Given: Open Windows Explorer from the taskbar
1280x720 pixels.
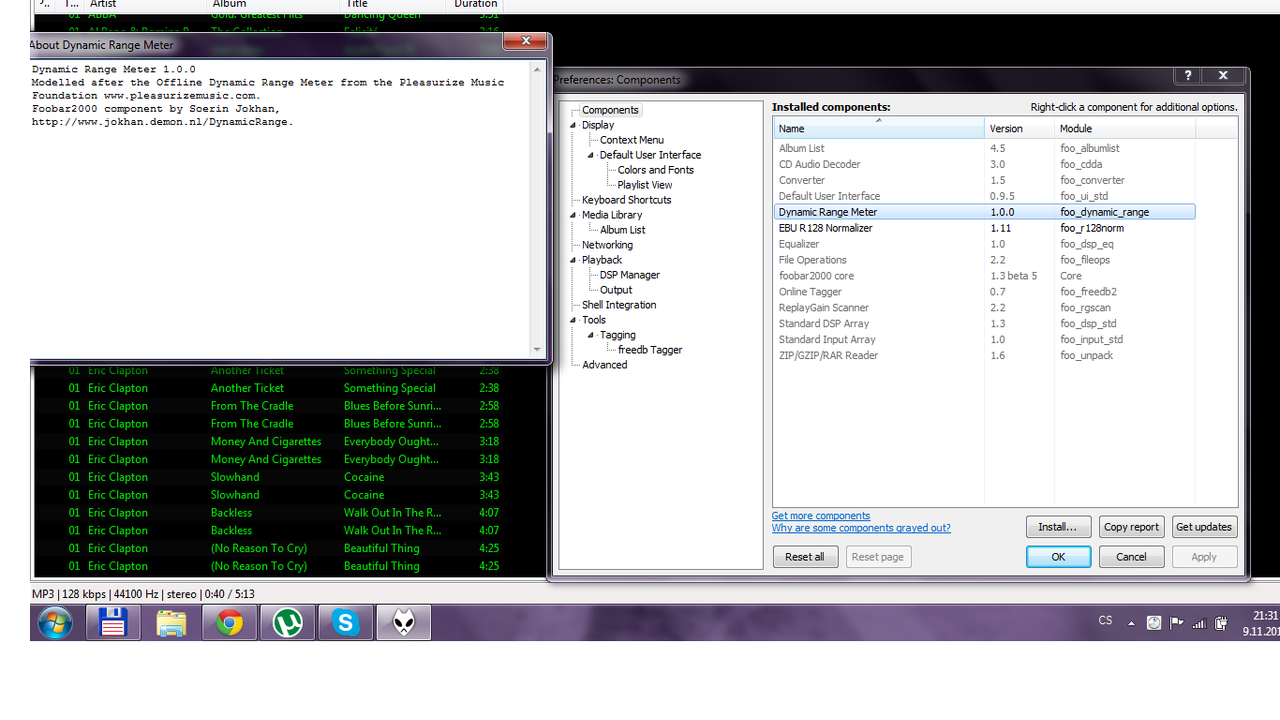Looking at the screenshot, I should [171, 623].
